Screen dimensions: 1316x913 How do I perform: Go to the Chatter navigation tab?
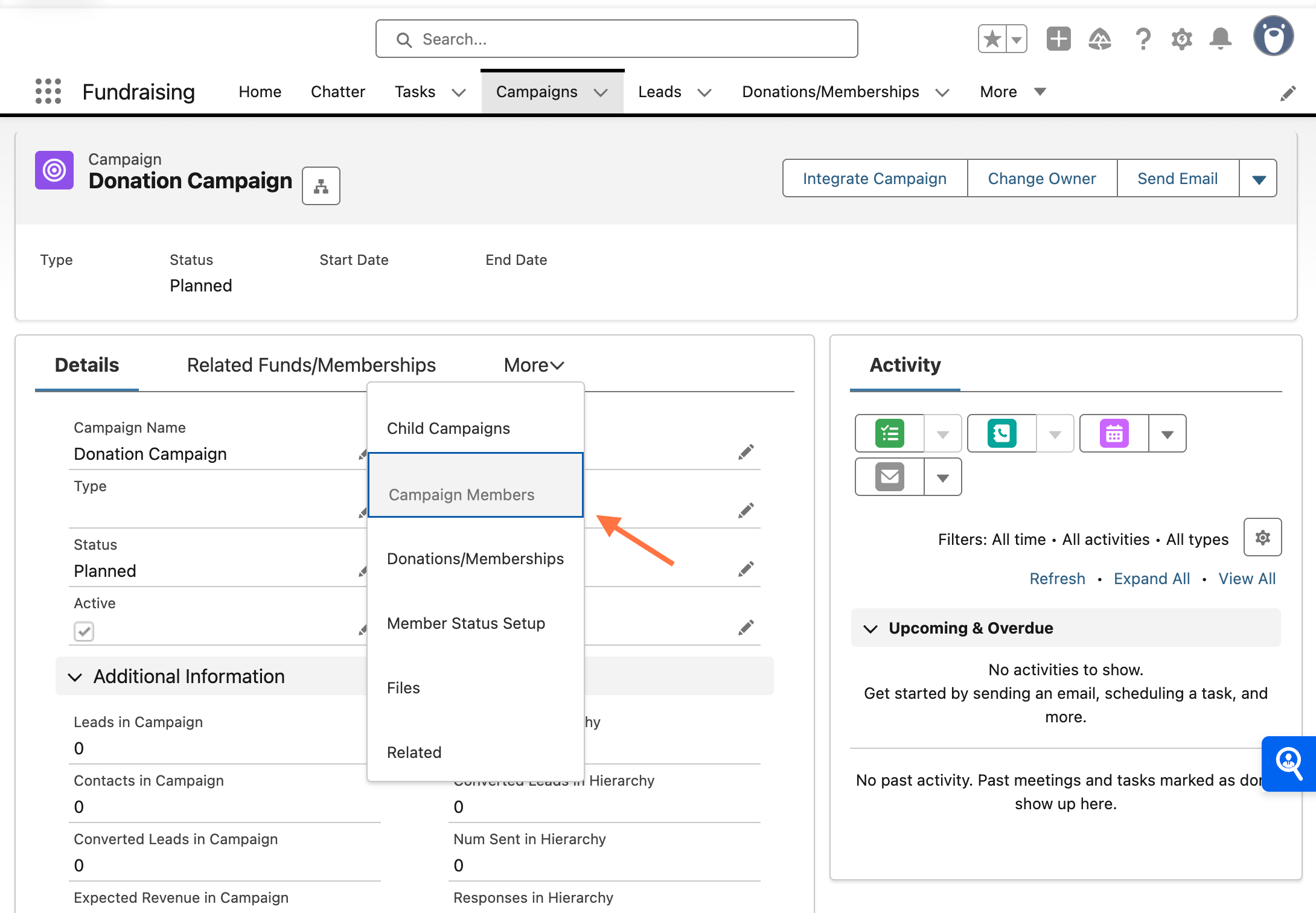(338, 92)
